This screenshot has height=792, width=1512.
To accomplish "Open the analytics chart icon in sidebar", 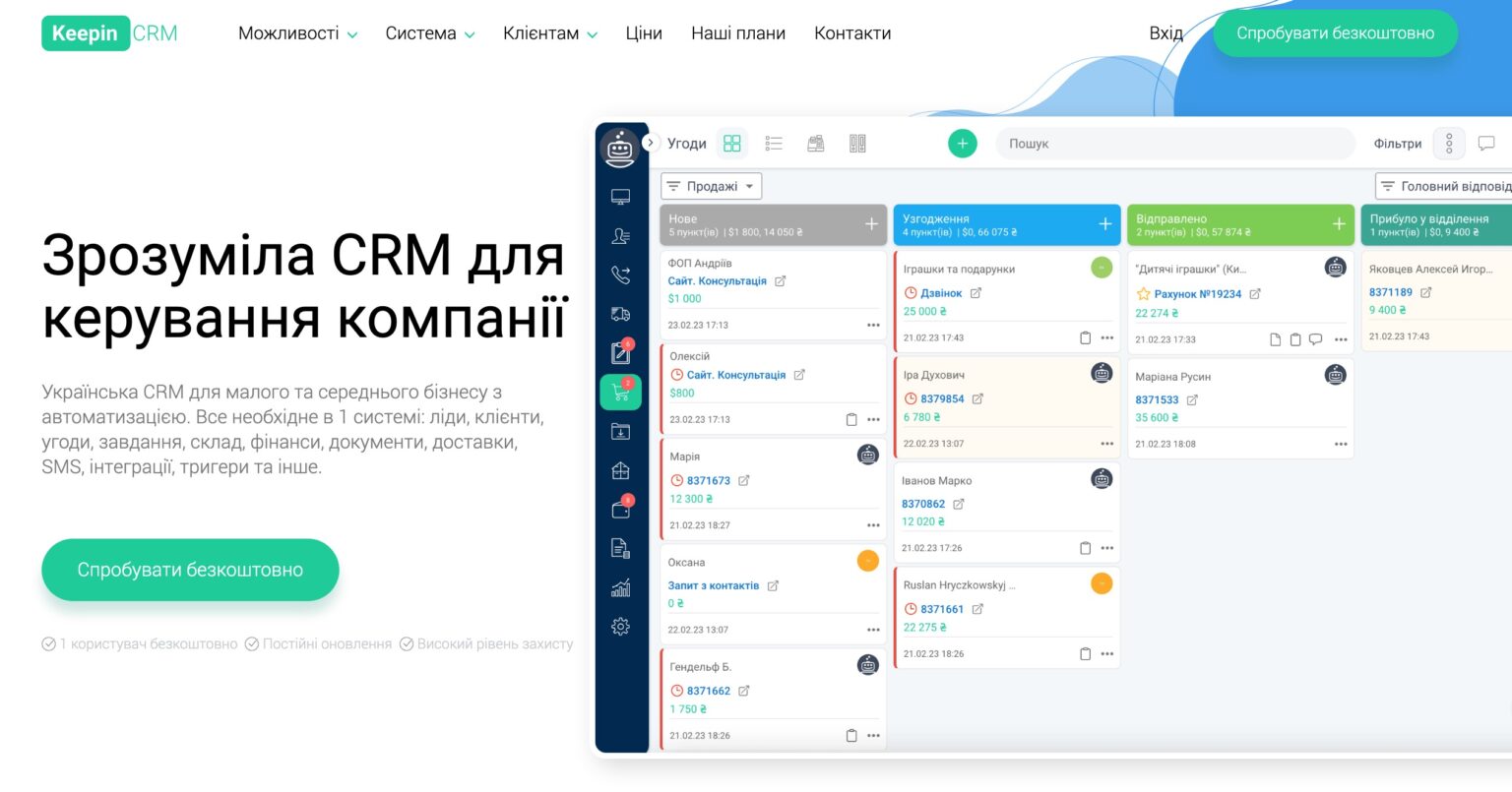I will click(620, 587).
